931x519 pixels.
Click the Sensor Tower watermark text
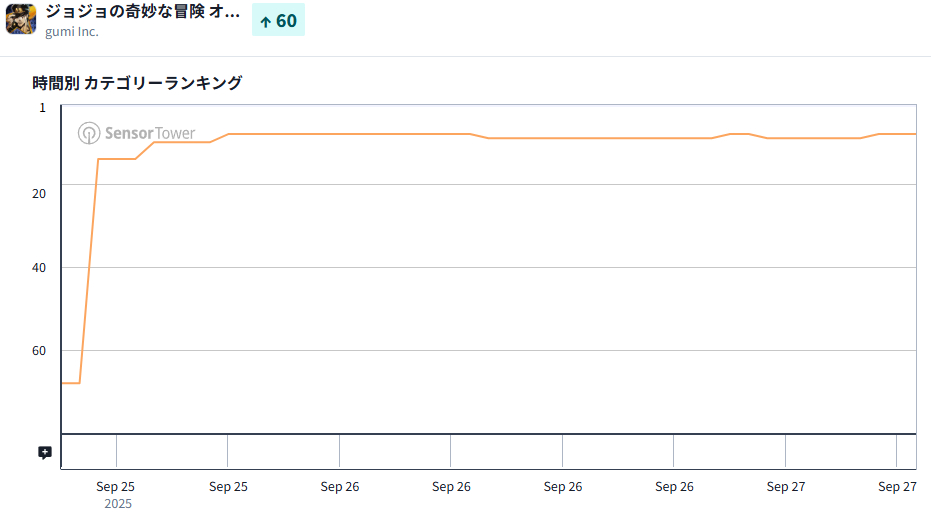coord(150,133)
